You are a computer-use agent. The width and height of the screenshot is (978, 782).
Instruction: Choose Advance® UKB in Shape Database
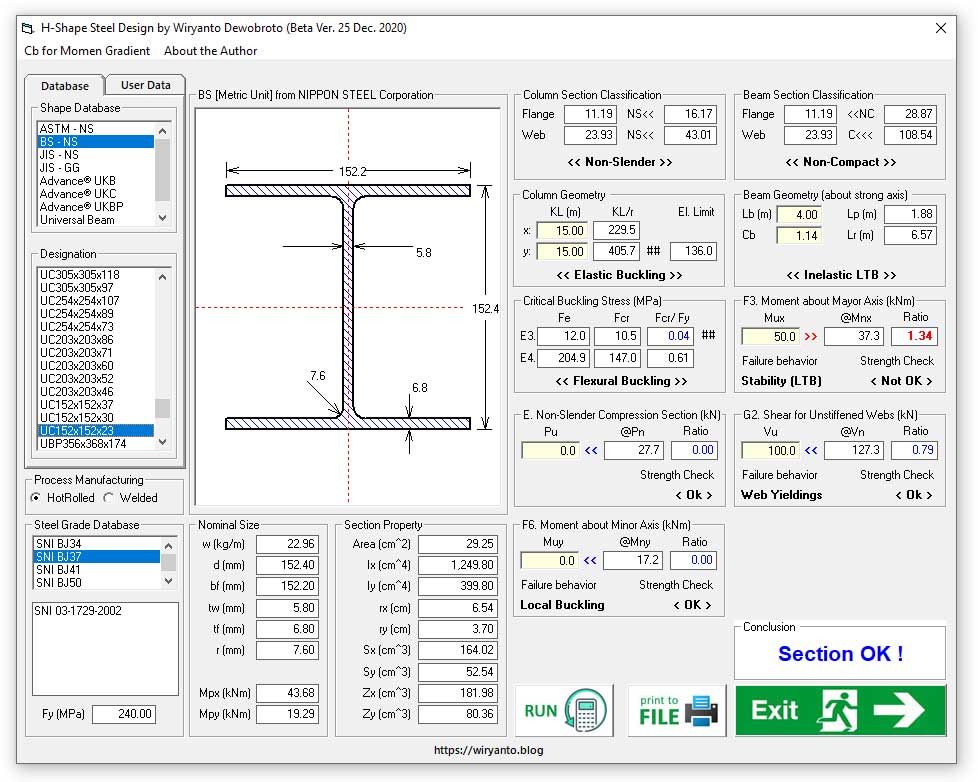77,181
